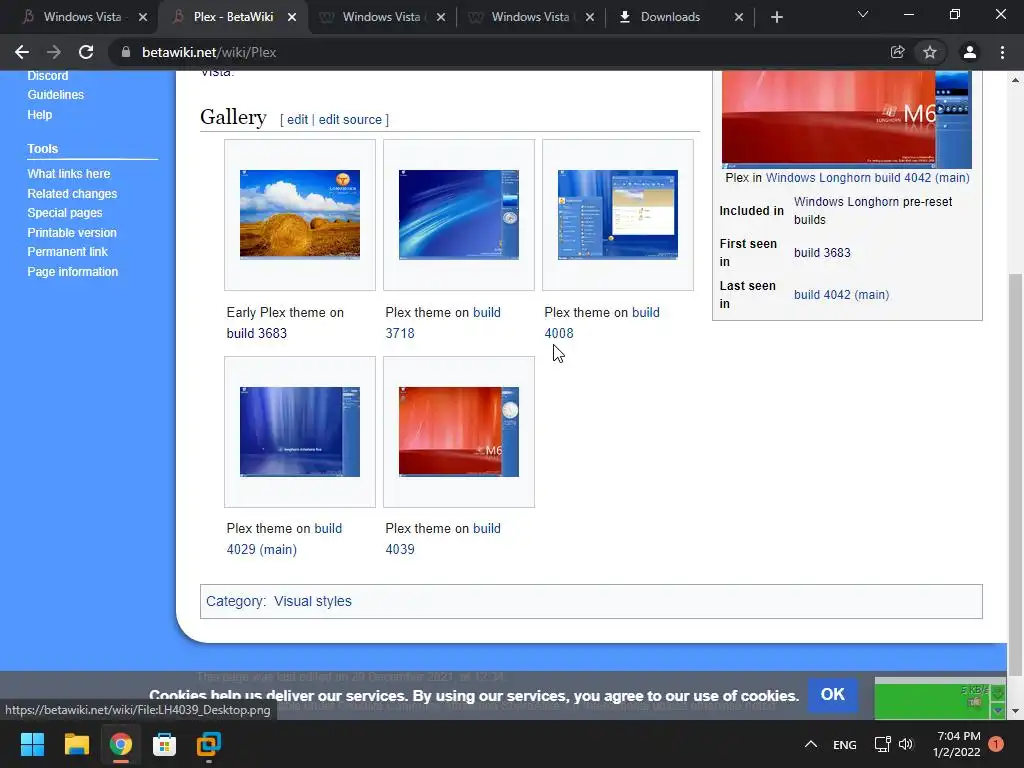Open the infobox Plex screenshot image

tap(846, 120)
